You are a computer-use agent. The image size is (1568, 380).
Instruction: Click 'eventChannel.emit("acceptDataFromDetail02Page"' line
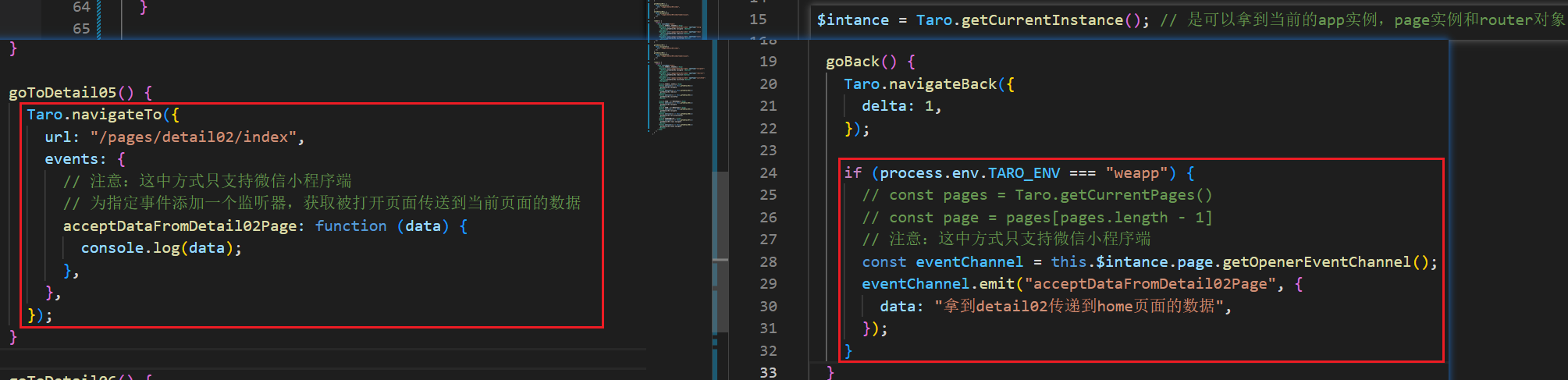tap(1082, 284)
